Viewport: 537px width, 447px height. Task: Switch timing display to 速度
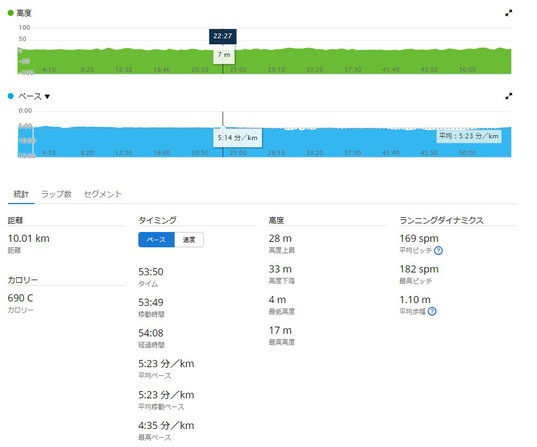[189, 240]
